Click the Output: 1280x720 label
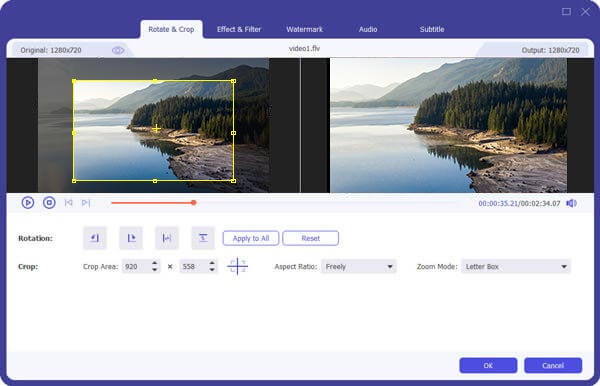The image size is (600, 386). [550, 50]
